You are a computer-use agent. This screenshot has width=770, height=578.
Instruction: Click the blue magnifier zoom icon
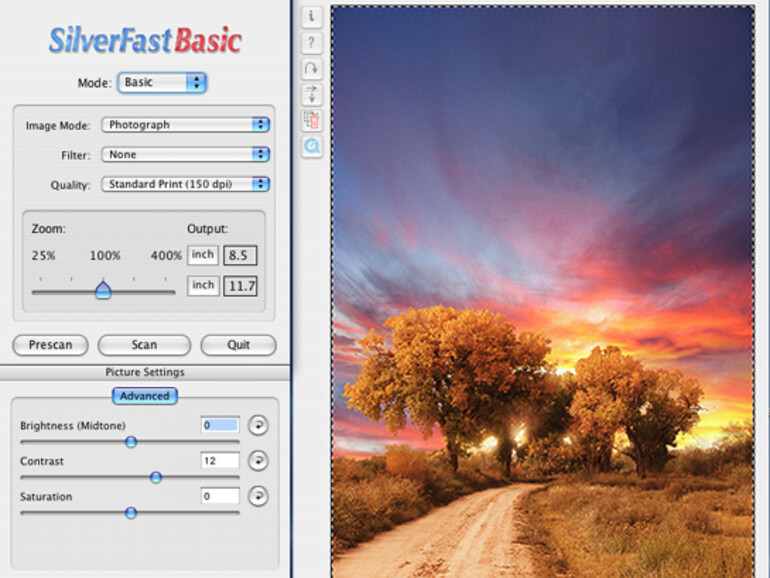click(x=311, y=146)
